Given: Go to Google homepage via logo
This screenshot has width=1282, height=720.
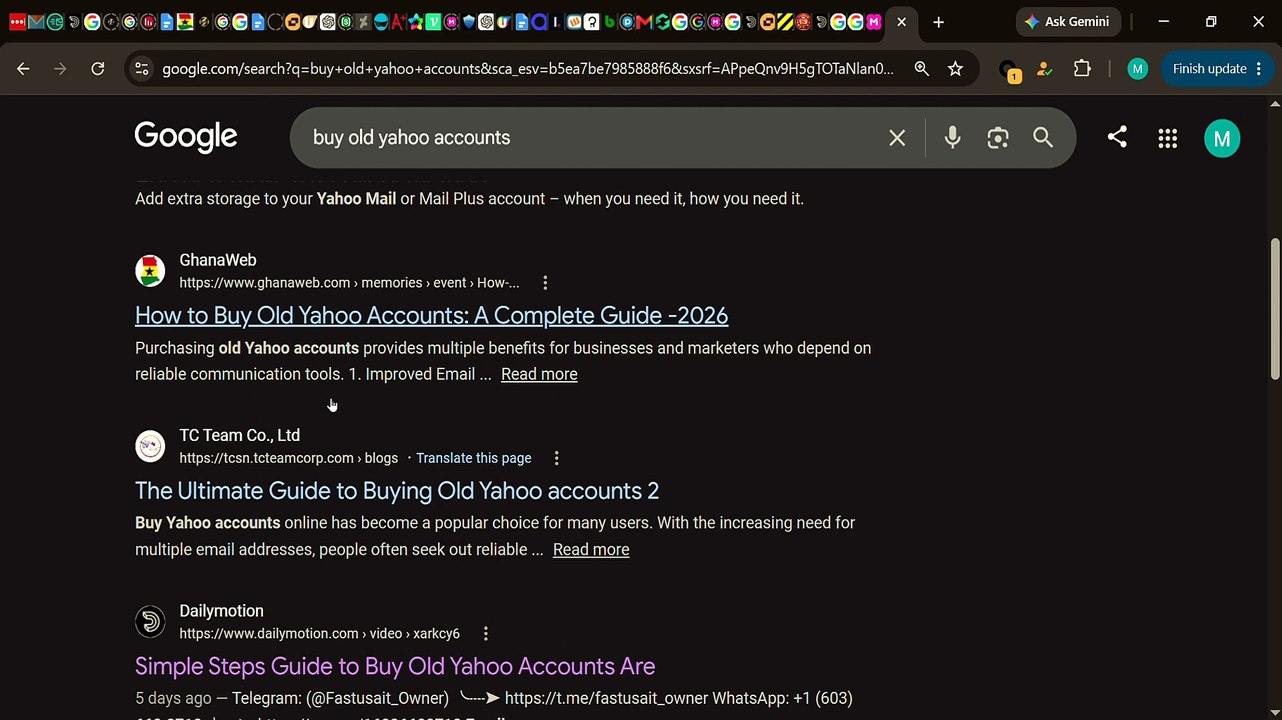Looking at the screenshot, I should [x=186, y=137].
